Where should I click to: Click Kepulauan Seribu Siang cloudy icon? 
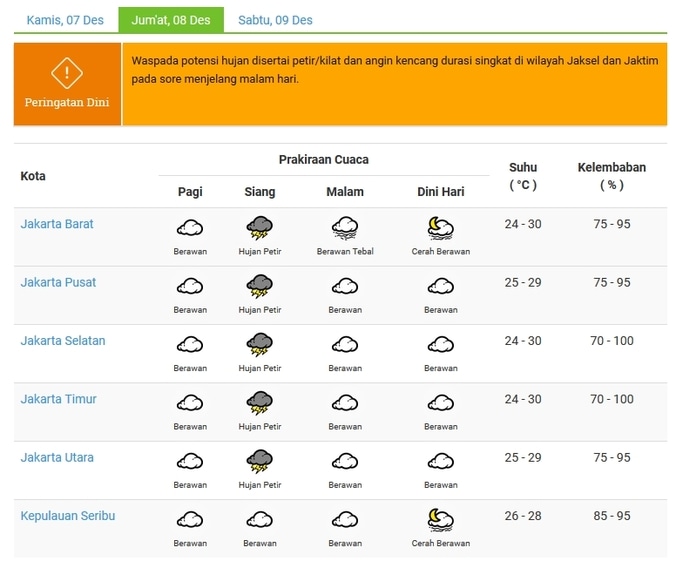click(x=260, y=520)
